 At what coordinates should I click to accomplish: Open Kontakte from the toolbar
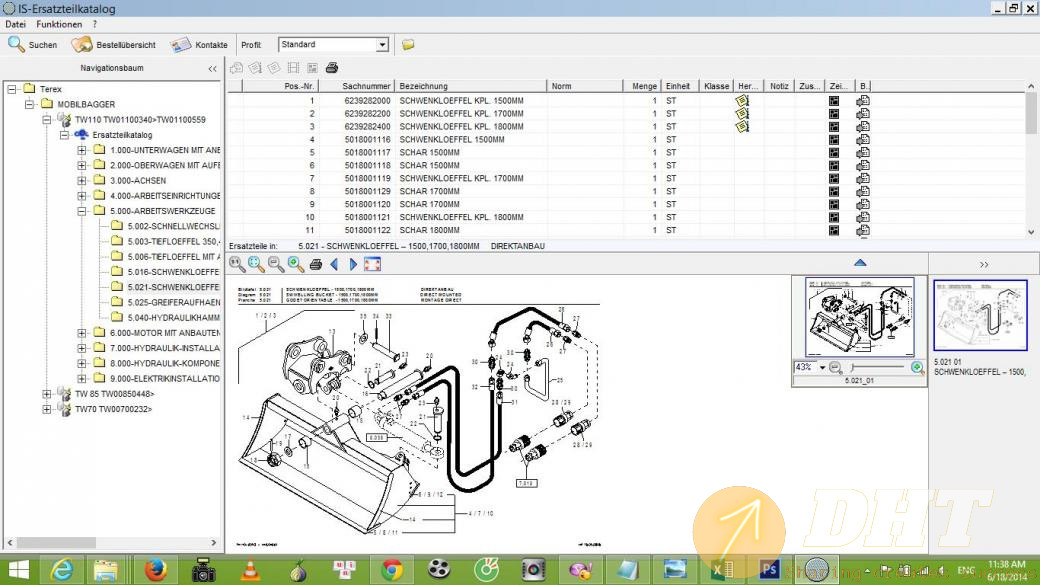pos(198,44)
